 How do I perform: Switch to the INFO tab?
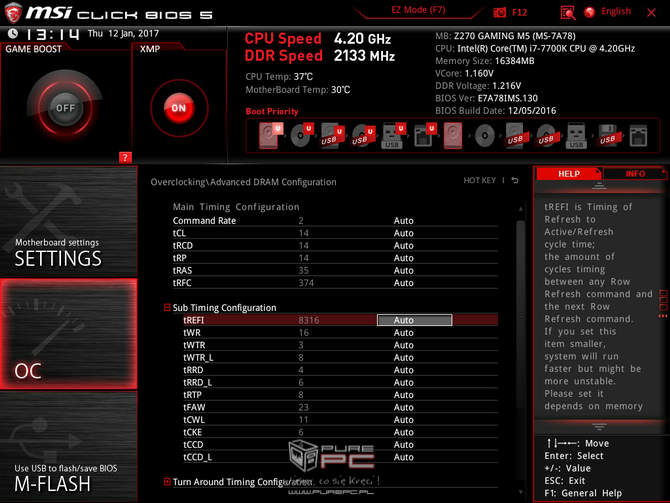pos(635,174)
